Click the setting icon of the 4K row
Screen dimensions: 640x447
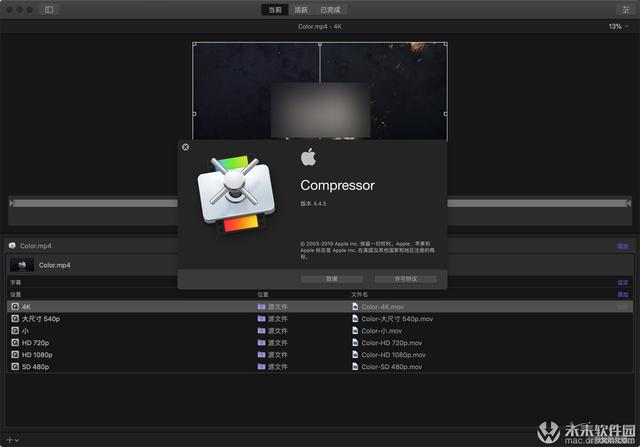click(15, 307)
